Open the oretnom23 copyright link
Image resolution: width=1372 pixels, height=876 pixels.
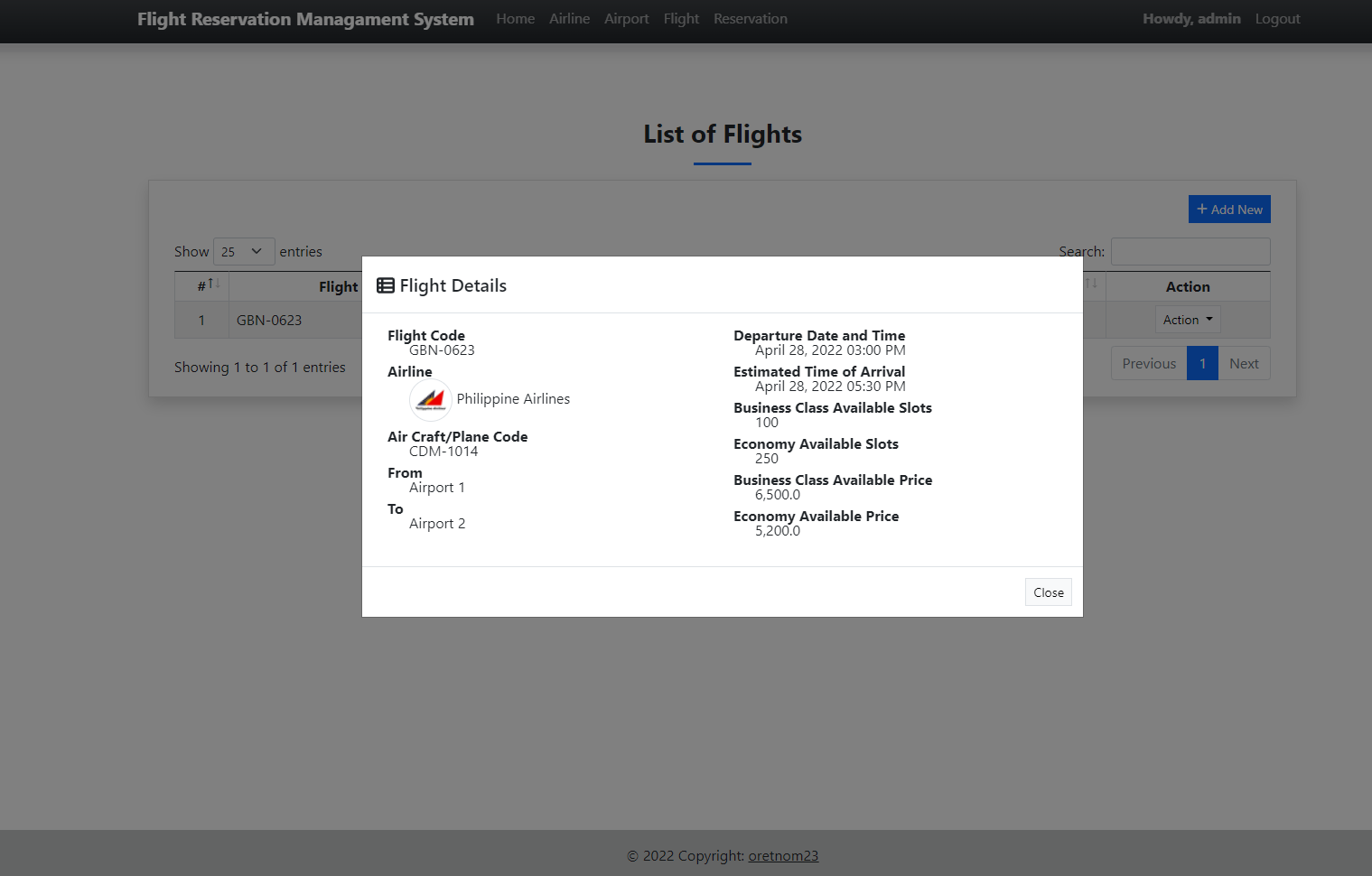(x=783, y=856)
